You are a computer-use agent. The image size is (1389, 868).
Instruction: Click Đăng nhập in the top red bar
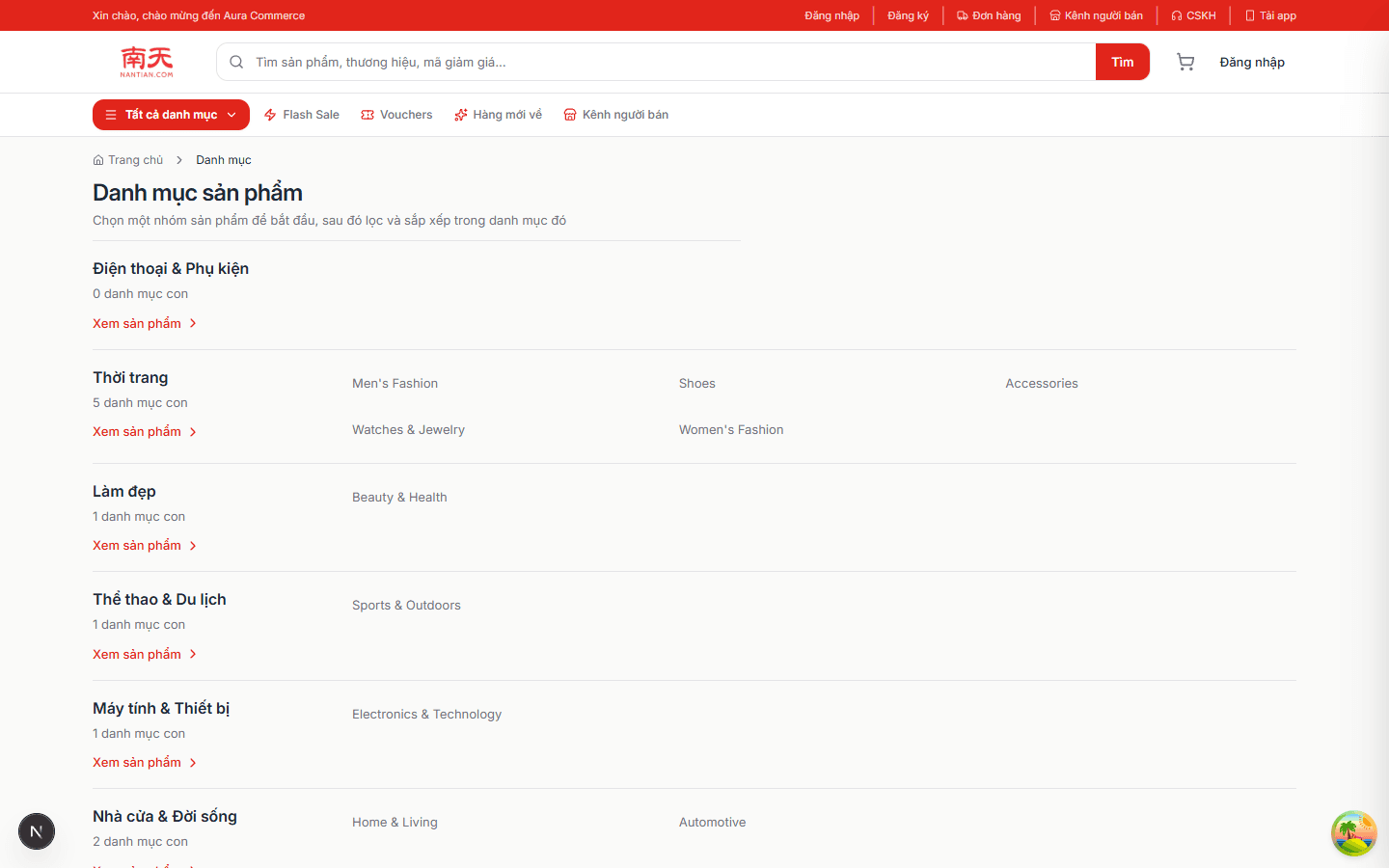832,15
